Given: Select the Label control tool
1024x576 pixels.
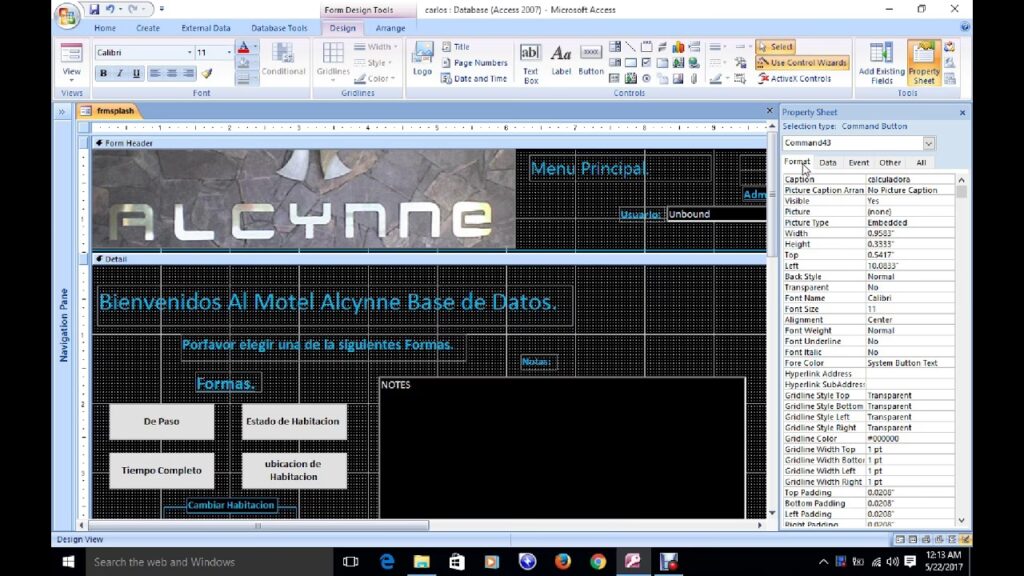Looking at the screenshot, I should pos(561,60).
